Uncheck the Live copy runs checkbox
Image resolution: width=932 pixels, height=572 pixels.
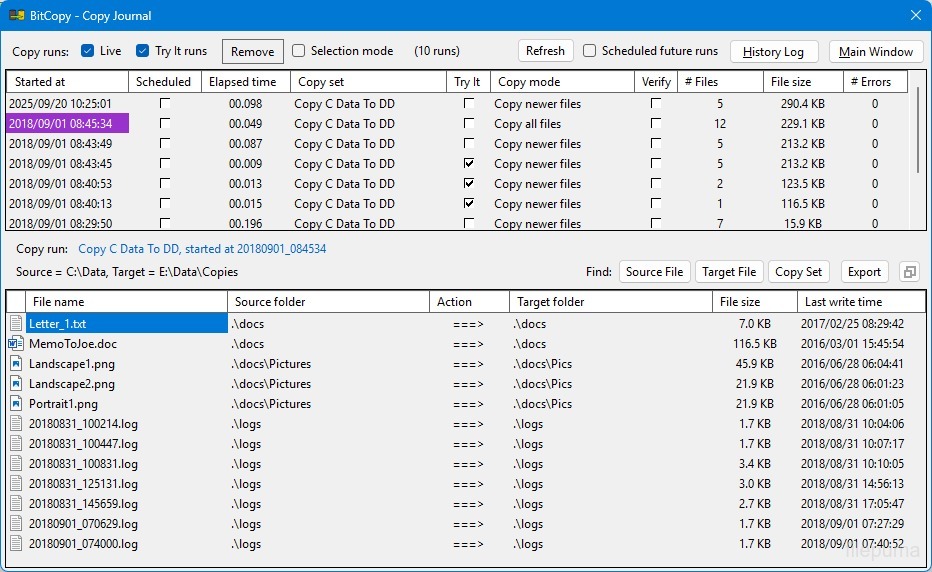88,51
